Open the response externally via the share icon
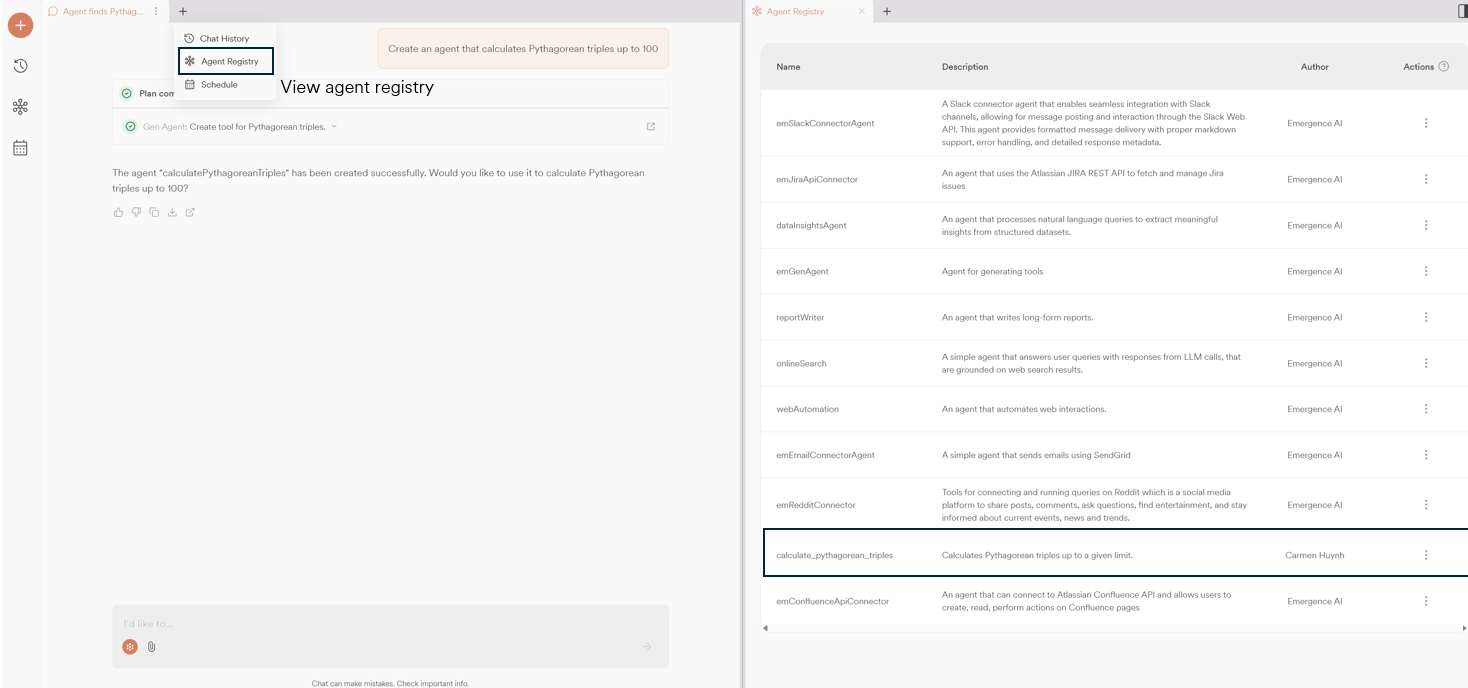The height and width of the screenshot is (688, 1468). point(190,212)
